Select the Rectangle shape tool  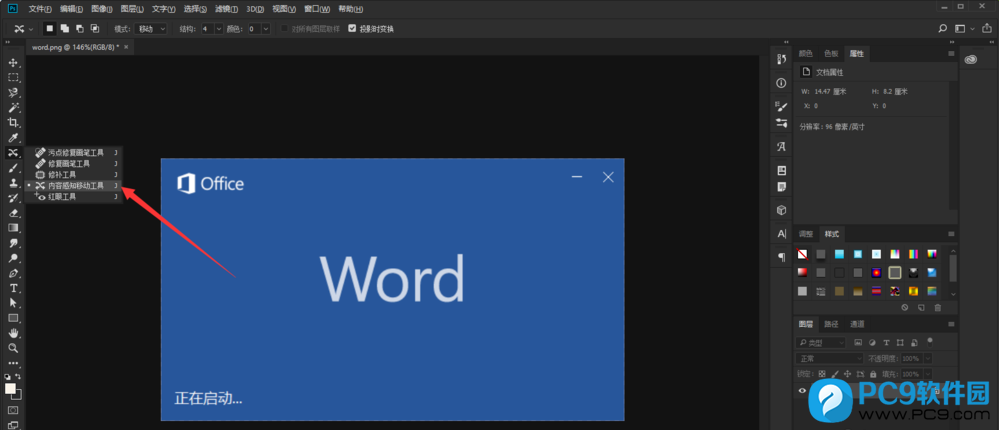tap(13, 318)
